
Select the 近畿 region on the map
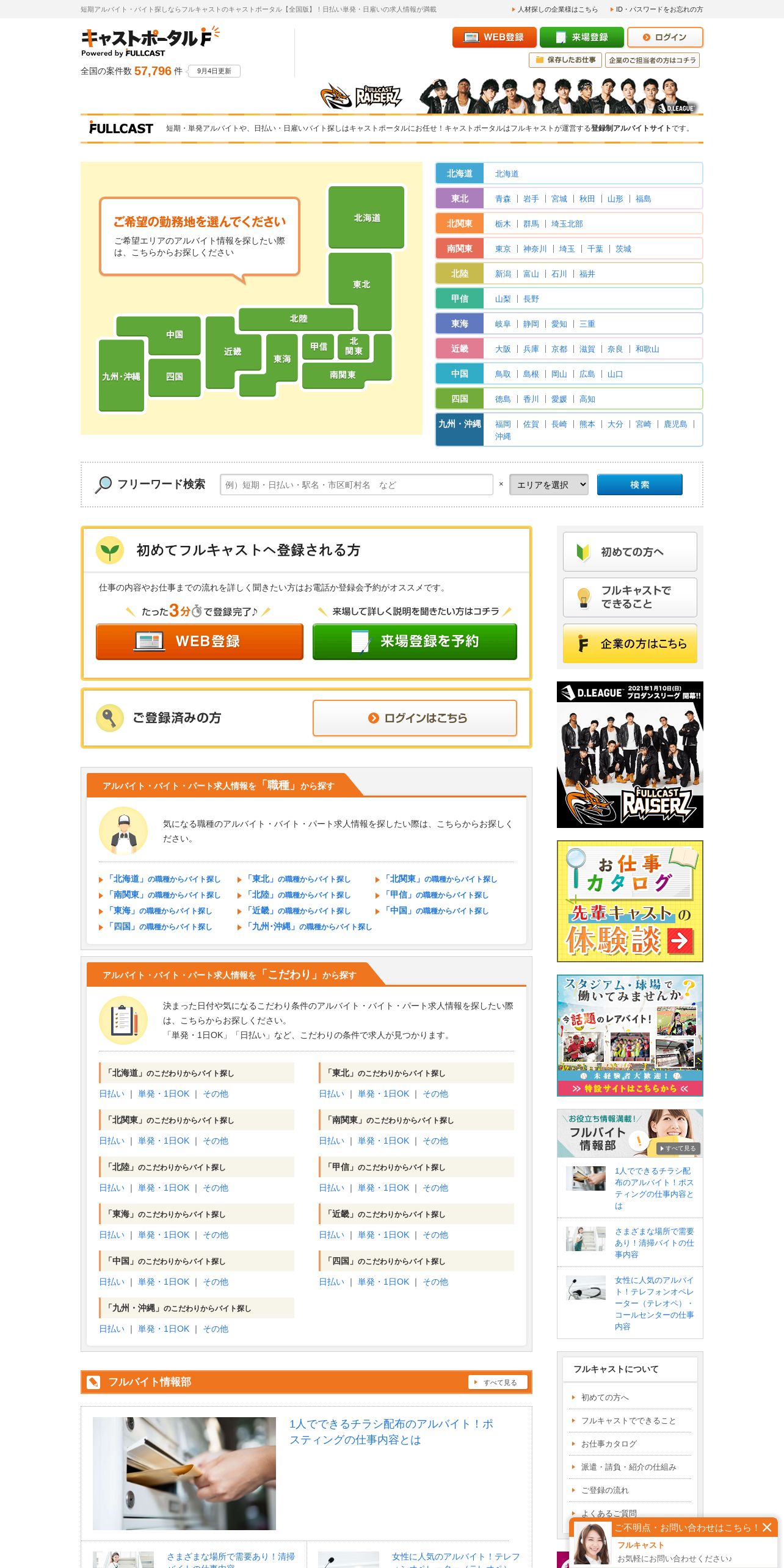[232, 352]
